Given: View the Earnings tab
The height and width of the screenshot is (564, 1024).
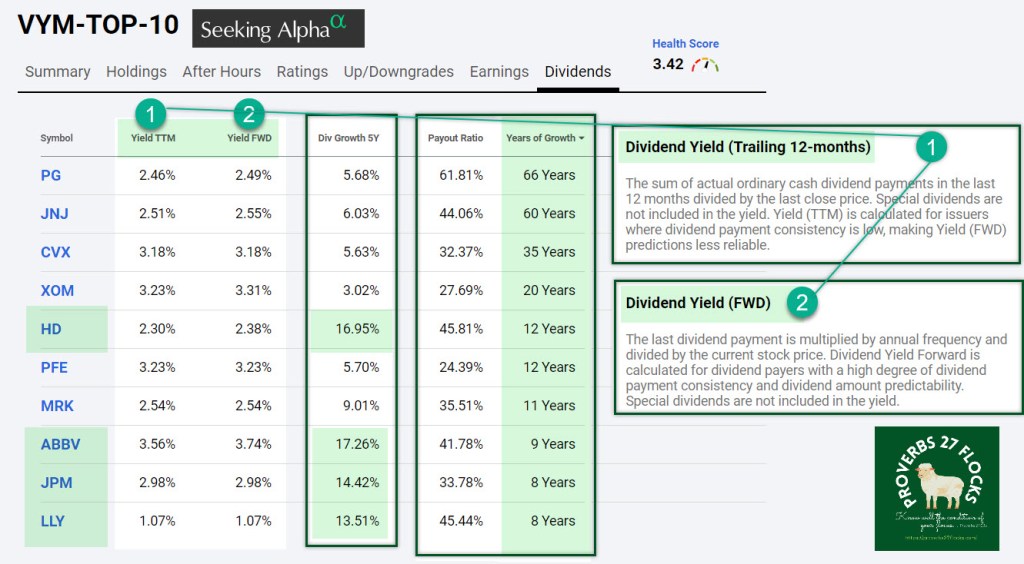Looking at the screenshot, I should tap(499, 72).
